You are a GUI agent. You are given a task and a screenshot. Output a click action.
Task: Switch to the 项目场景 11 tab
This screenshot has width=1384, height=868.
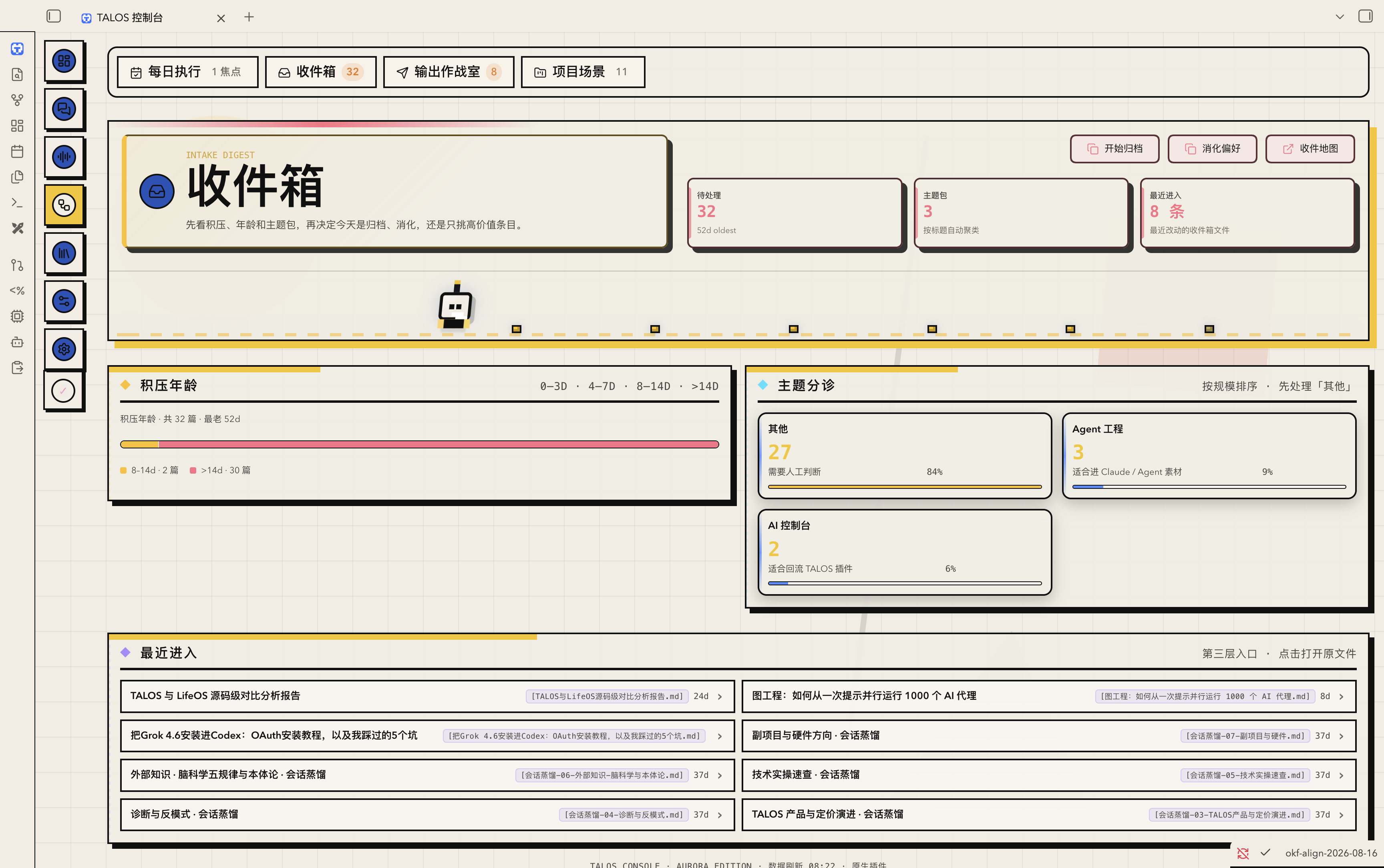583,72
